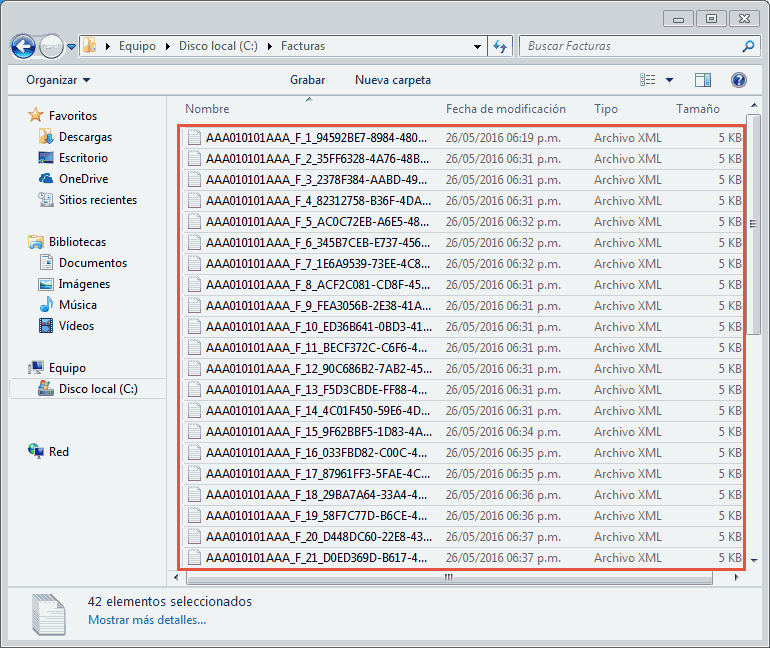Select file name AAA010101AAA_F_21_D0ED369D
Viewport: 770px width, 648px height.
(x=316, y=558)
